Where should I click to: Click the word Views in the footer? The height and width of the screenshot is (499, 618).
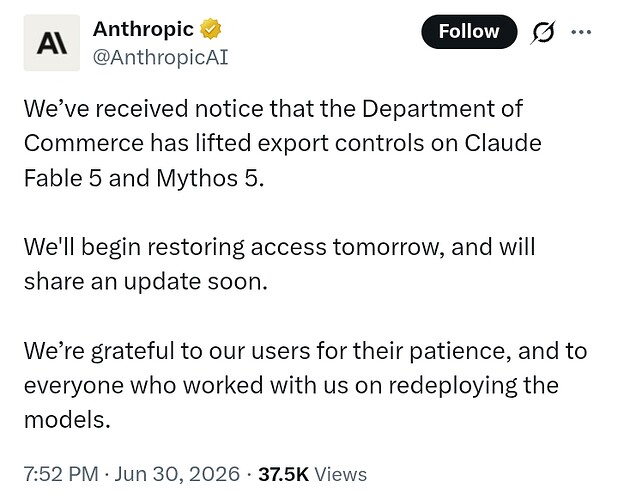[341, 474]
